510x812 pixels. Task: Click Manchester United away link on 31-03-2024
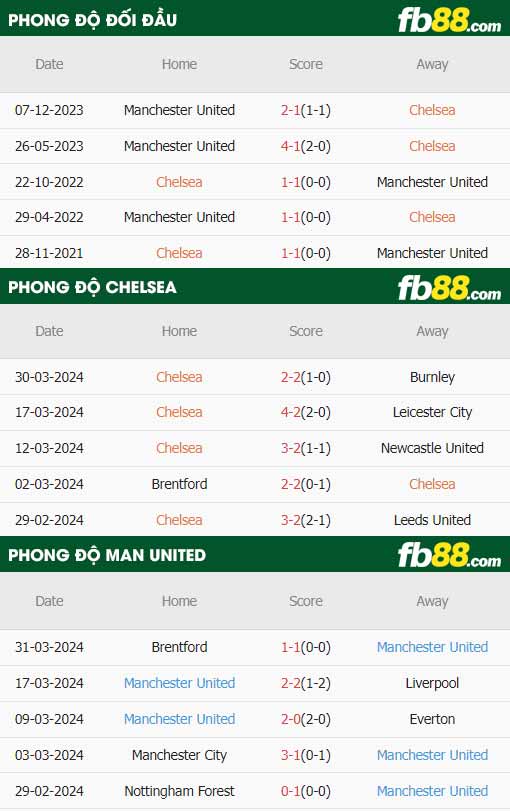pyautogui.click(x=432, y=647)
